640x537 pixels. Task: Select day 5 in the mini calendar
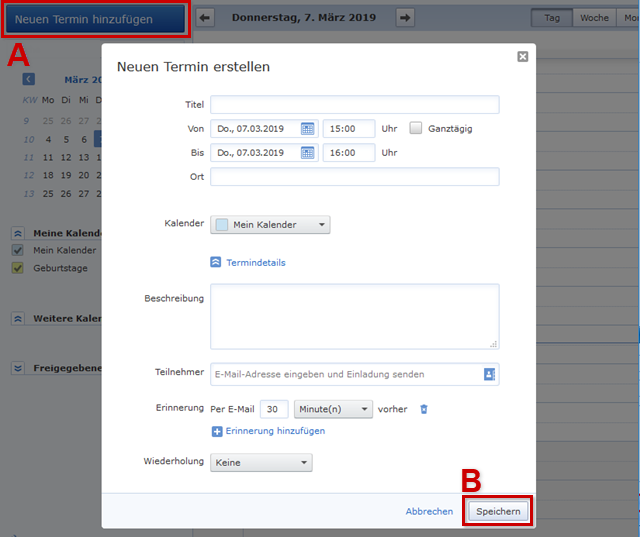66,140
